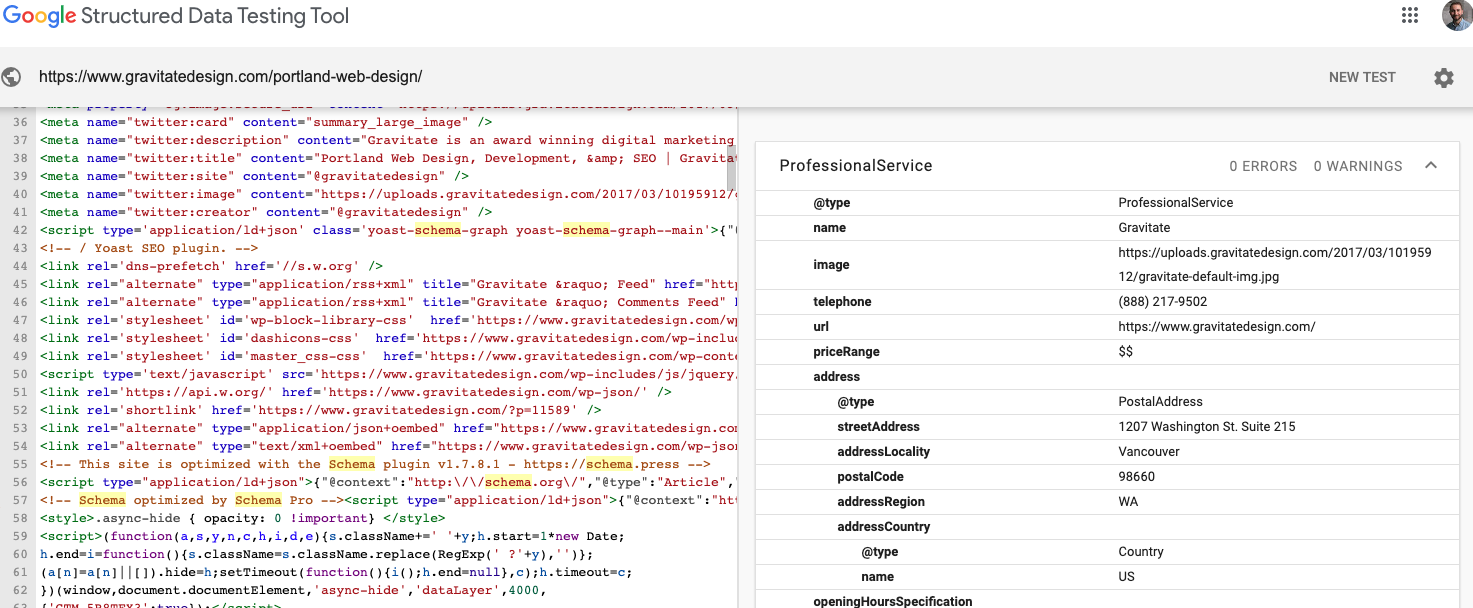Click the 'Comments Feed' rss link line
Screen dimensions: 1473x608
point(388,303)
